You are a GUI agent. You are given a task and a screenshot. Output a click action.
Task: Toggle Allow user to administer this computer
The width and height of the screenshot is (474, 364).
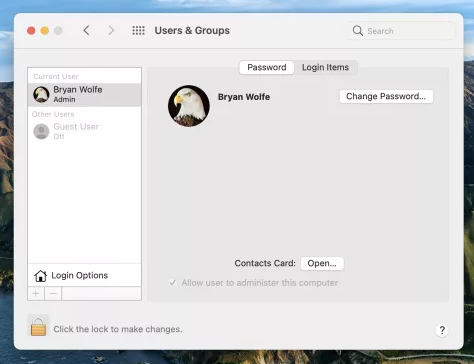[172, 283]
